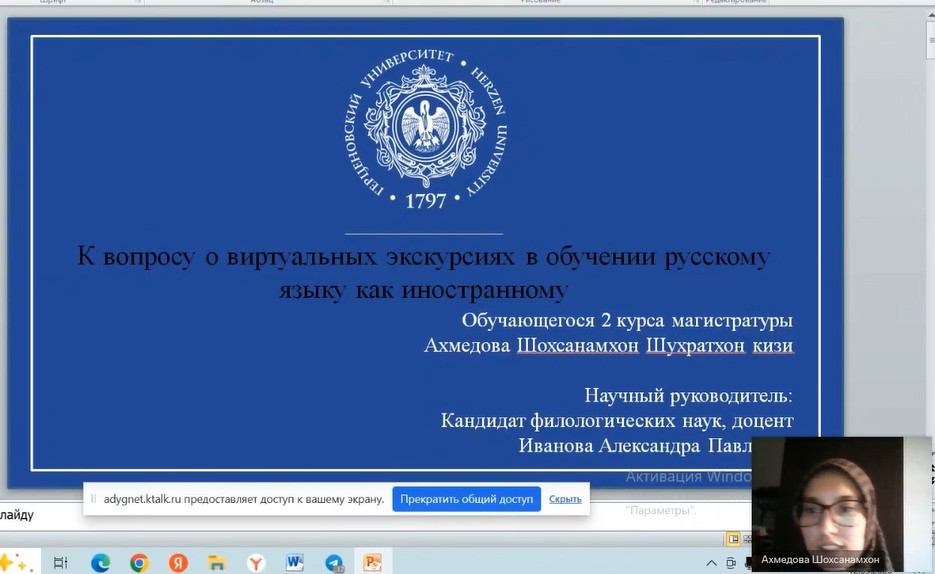Select PowerPoint icon in the taskbar
This screenshot has height=574, width=935.
tap(373, 562)
